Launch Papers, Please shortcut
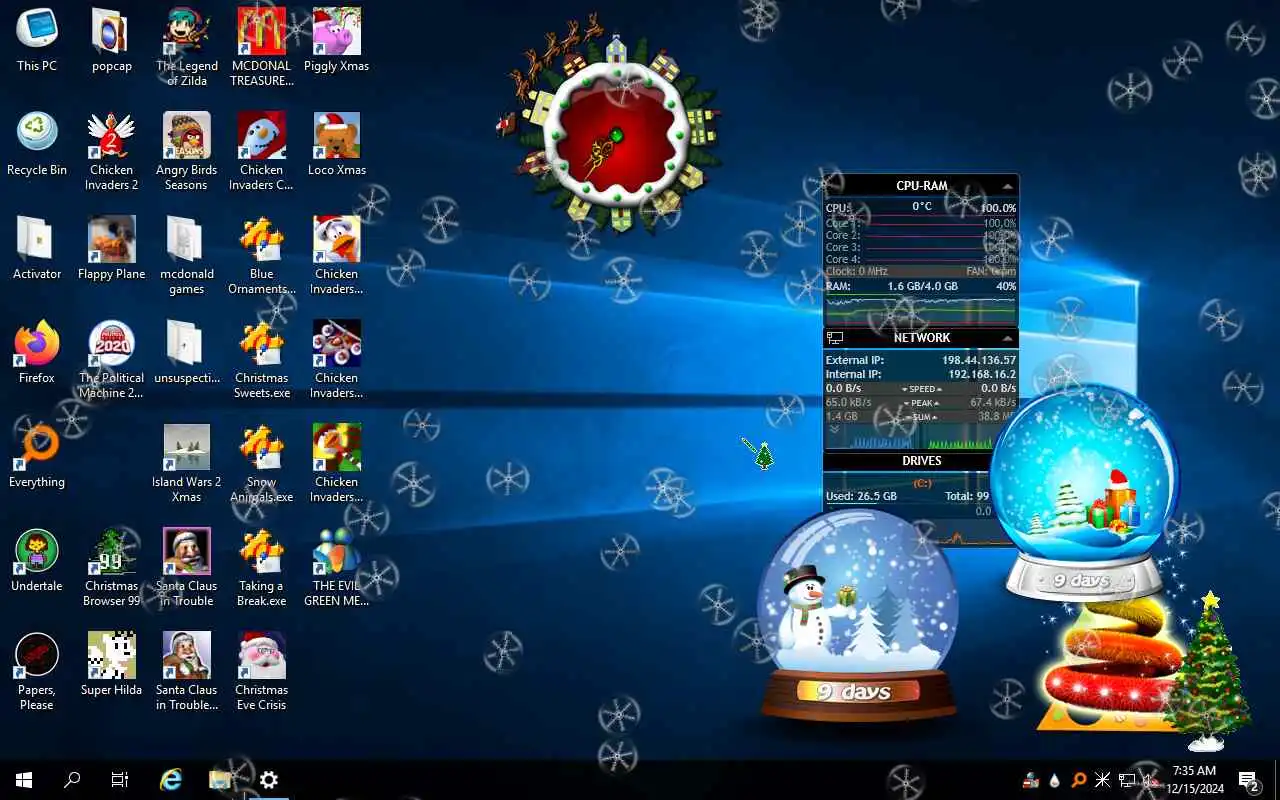1280x800 pixels. (x=37, y=671)
